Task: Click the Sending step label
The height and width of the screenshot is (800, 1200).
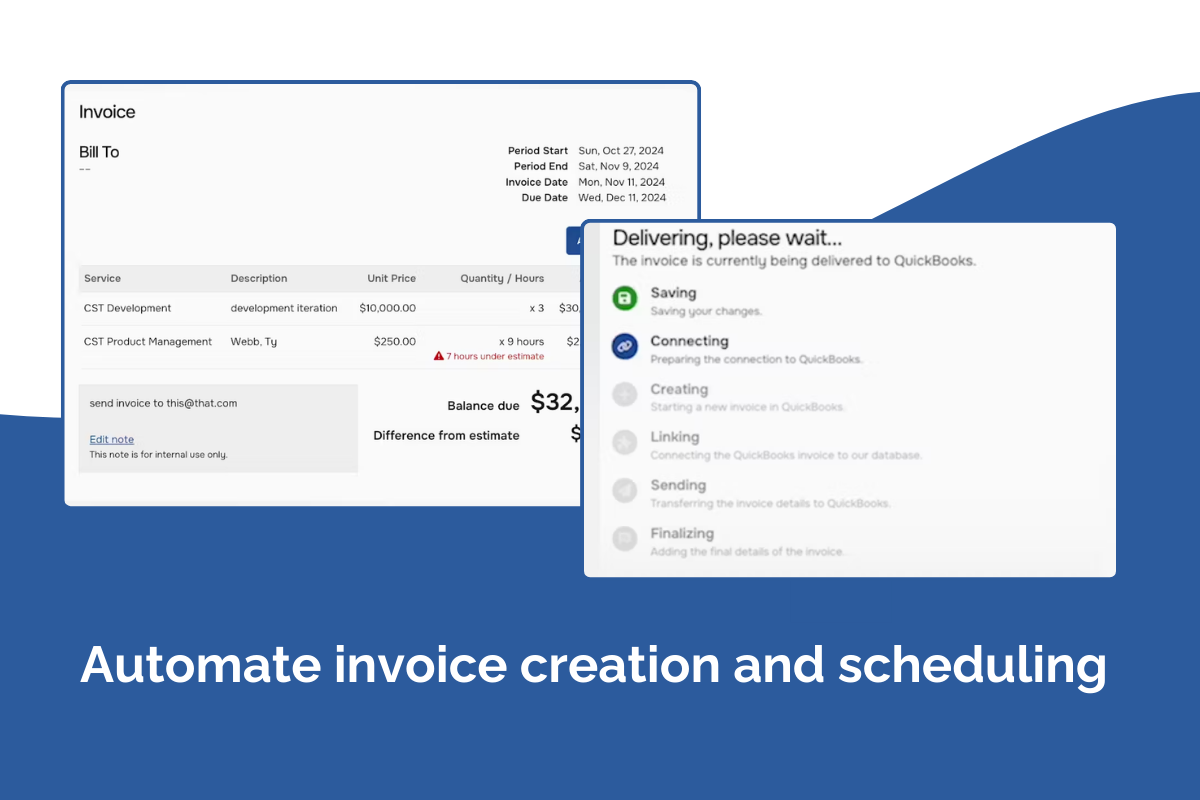Action: (678, 485)
